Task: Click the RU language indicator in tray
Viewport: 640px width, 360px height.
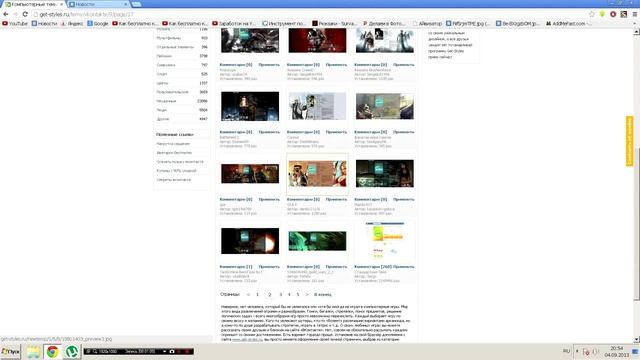Action: 566,351
